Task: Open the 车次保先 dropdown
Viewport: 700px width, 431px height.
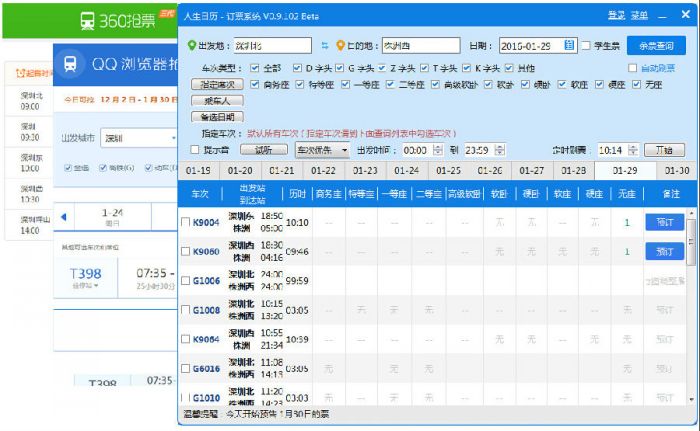Action: 322,150
